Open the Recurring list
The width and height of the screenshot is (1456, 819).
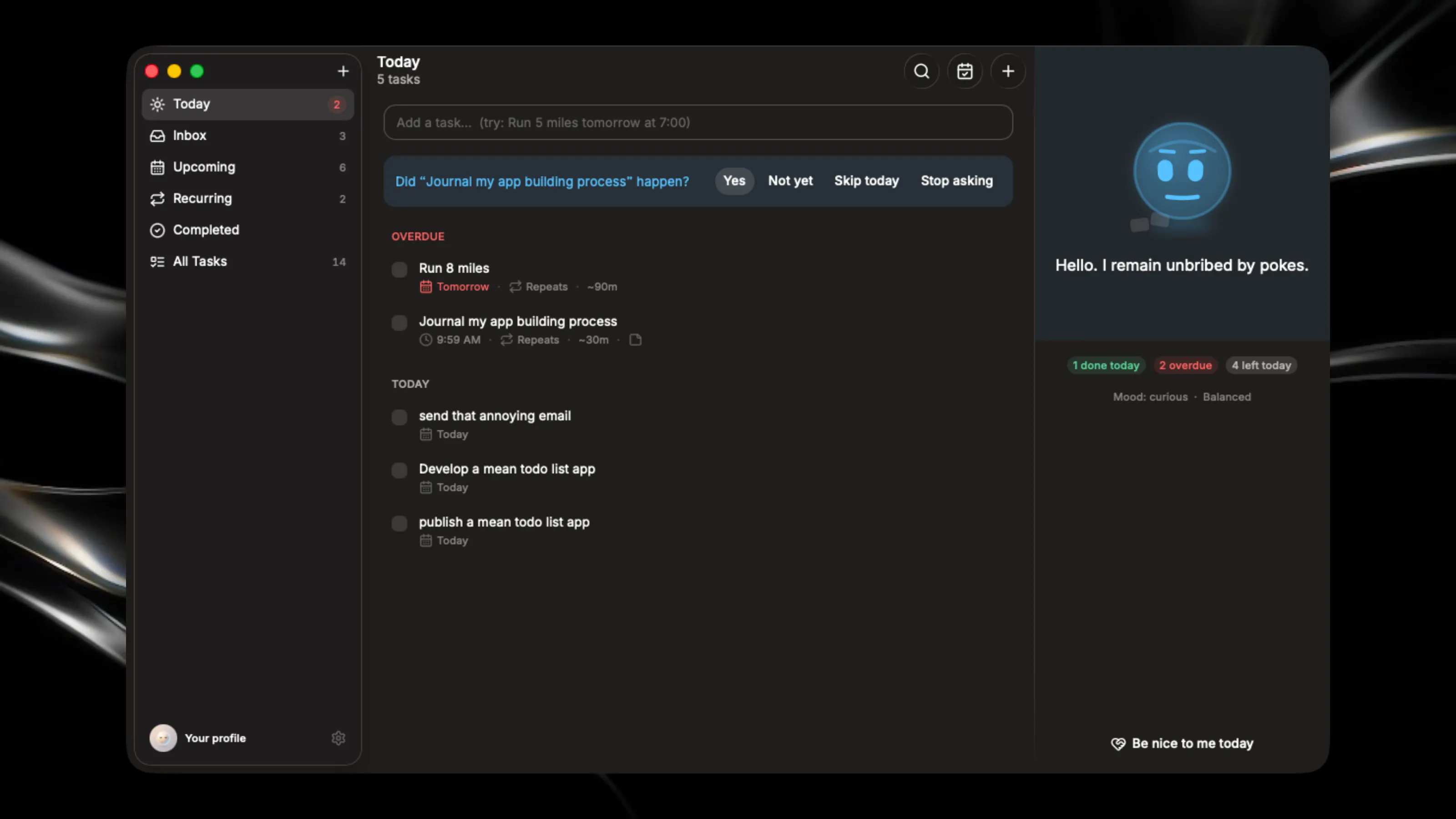pos(248,198)
